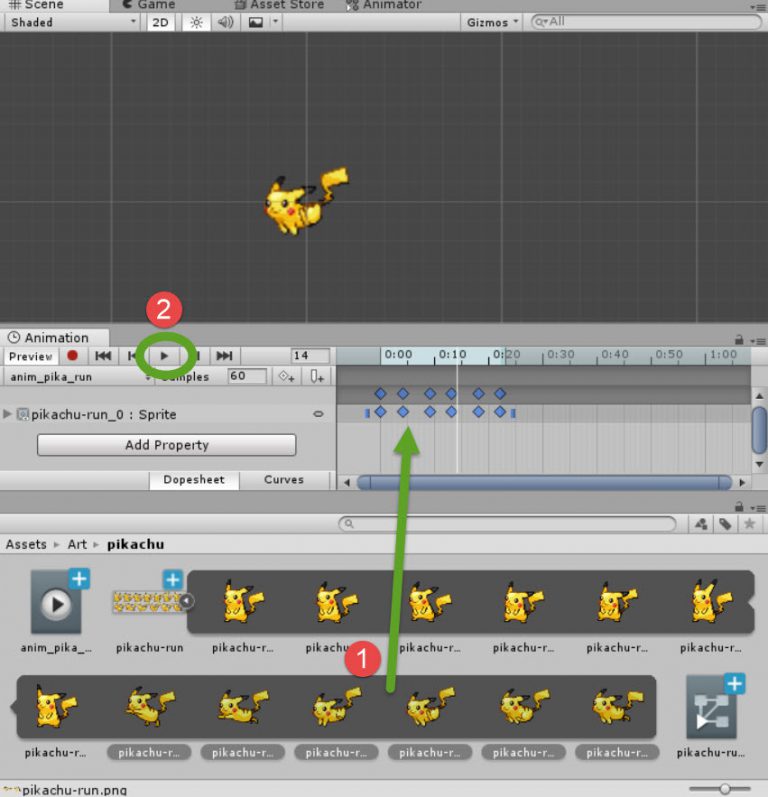This screenshot has width=768, height=797.
Task: Open the Gizmos dropdown
Action: 491,22
